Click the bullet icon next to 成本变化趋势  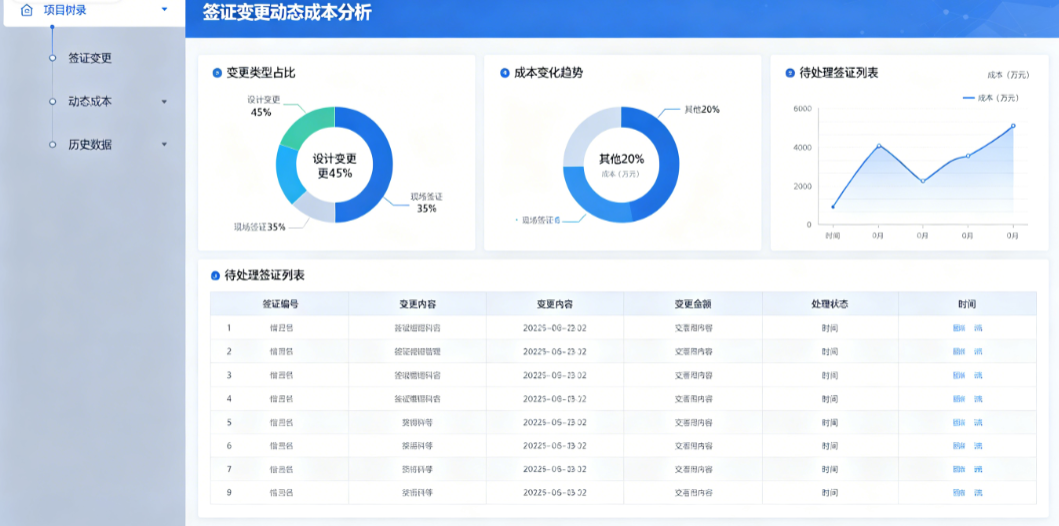click(505, 73)
